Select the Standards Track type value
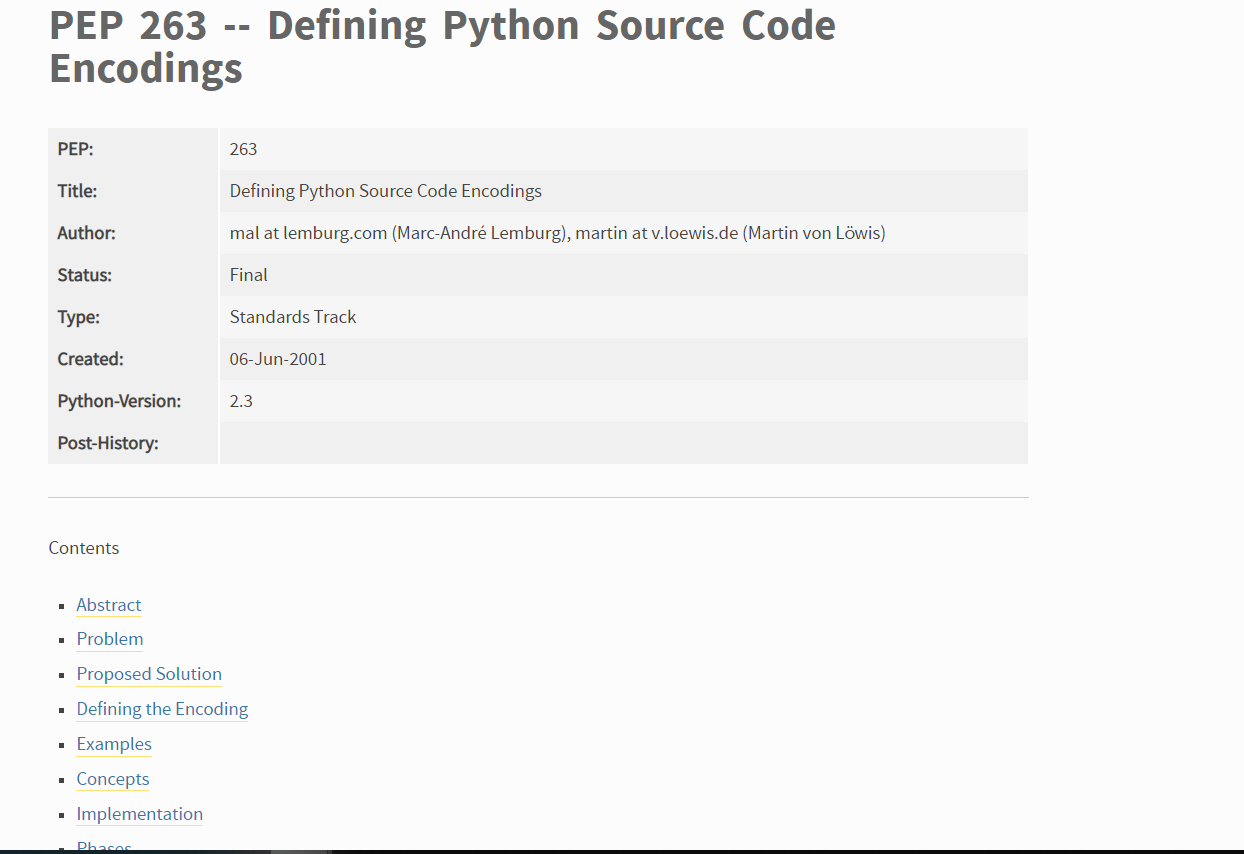 tap(293, 317)
